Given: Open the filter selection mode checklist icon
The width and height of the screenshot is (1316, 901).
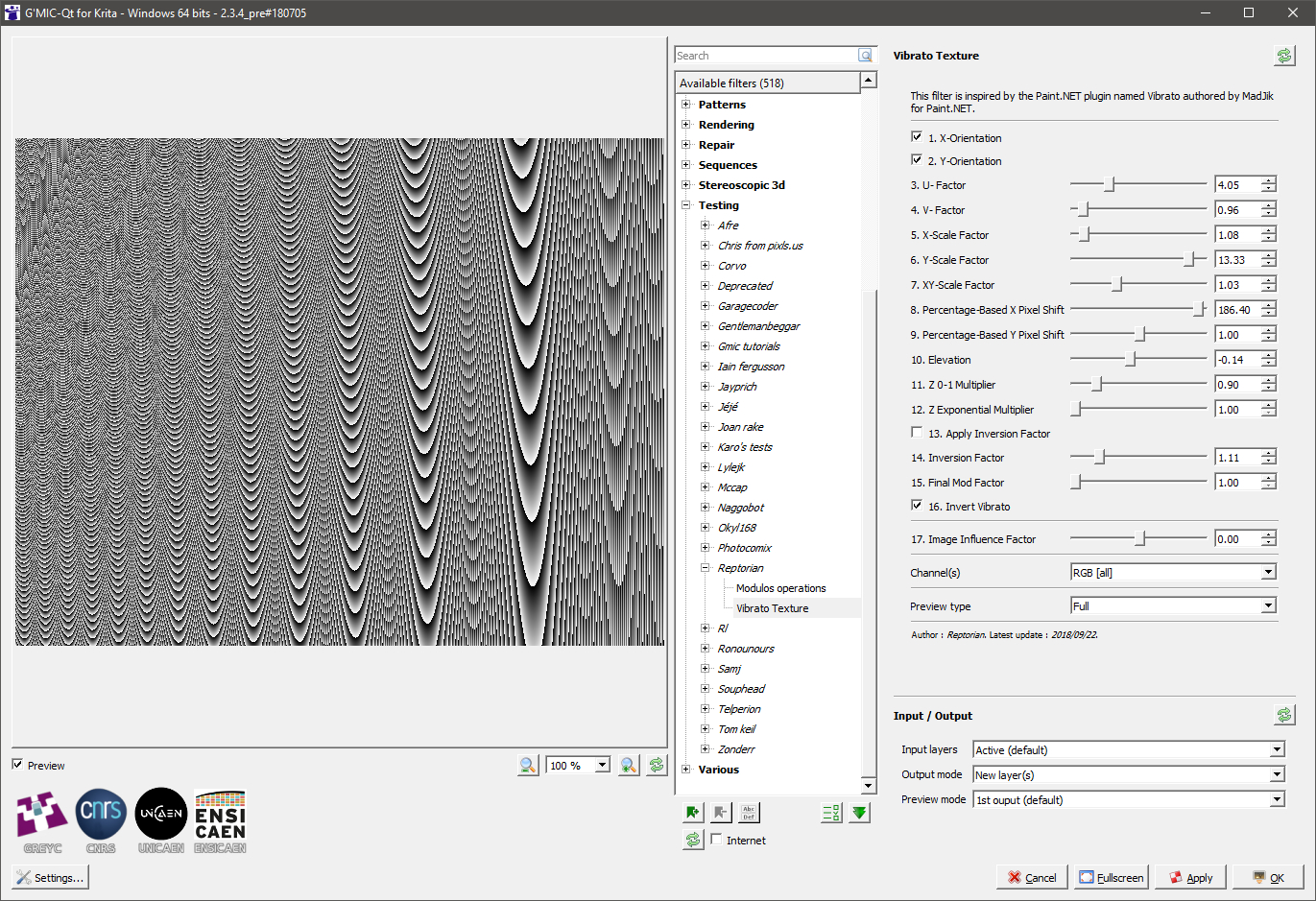Looking at the screenshot, I should [831, 813].
